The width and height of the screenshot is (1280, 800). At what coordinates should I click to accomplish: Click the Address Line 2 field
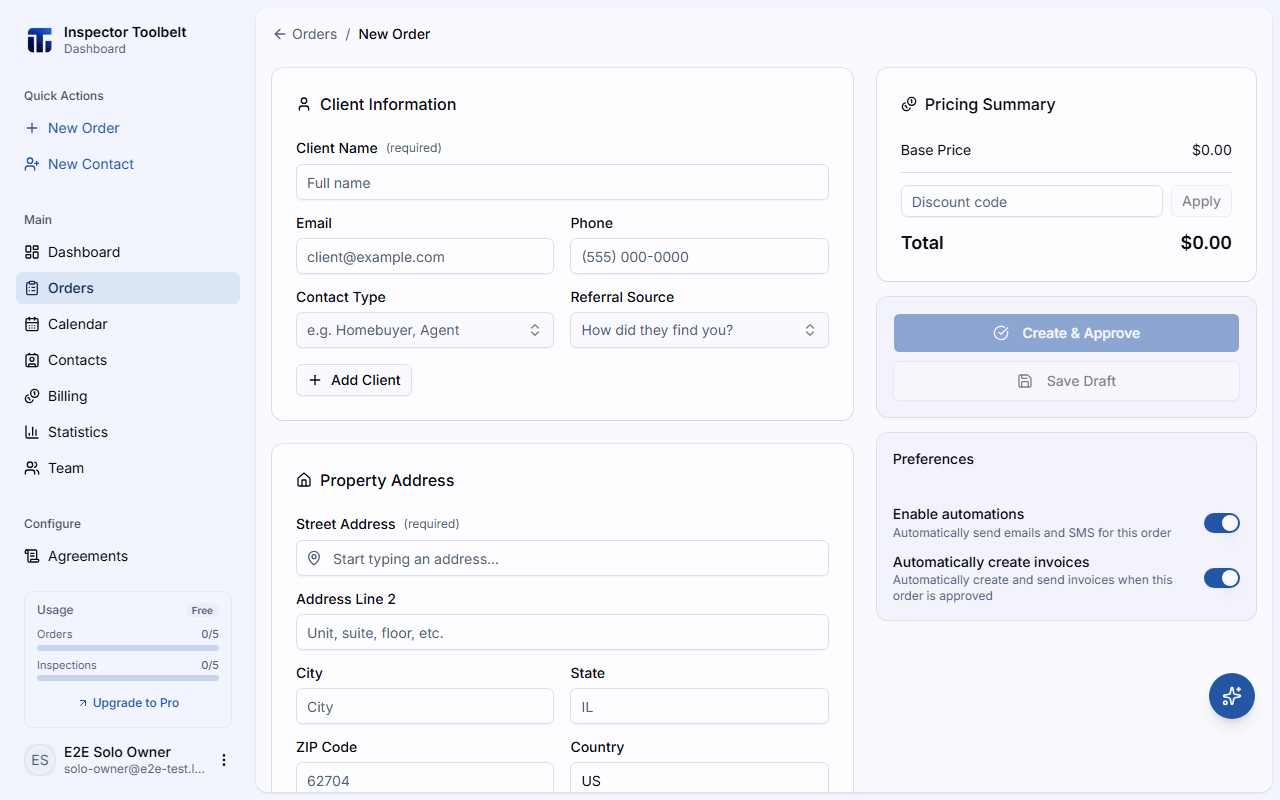click(x=562, y=632)
